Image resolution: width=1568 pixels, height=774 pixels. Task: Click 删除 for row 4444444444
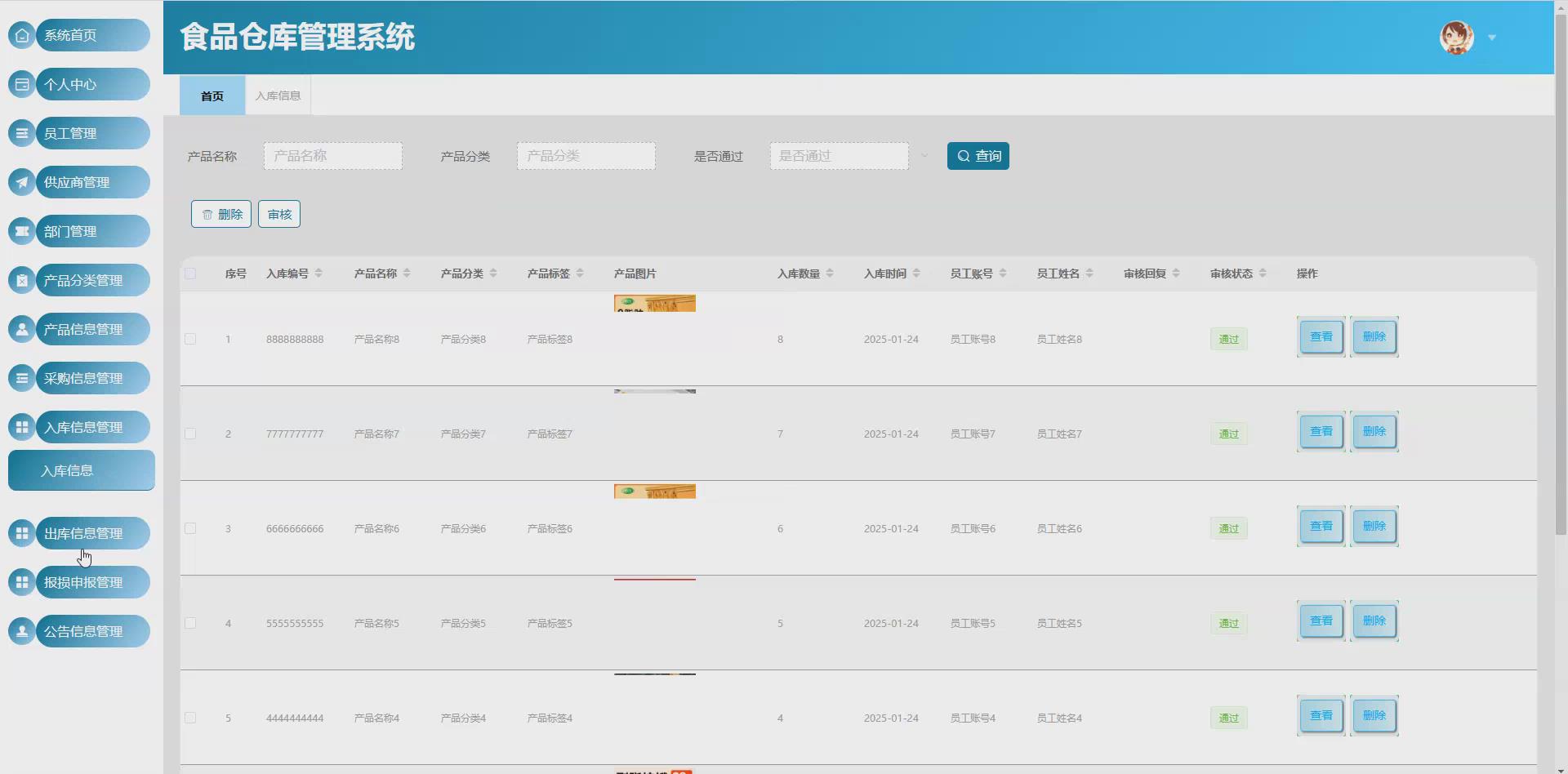(1374, 715)
